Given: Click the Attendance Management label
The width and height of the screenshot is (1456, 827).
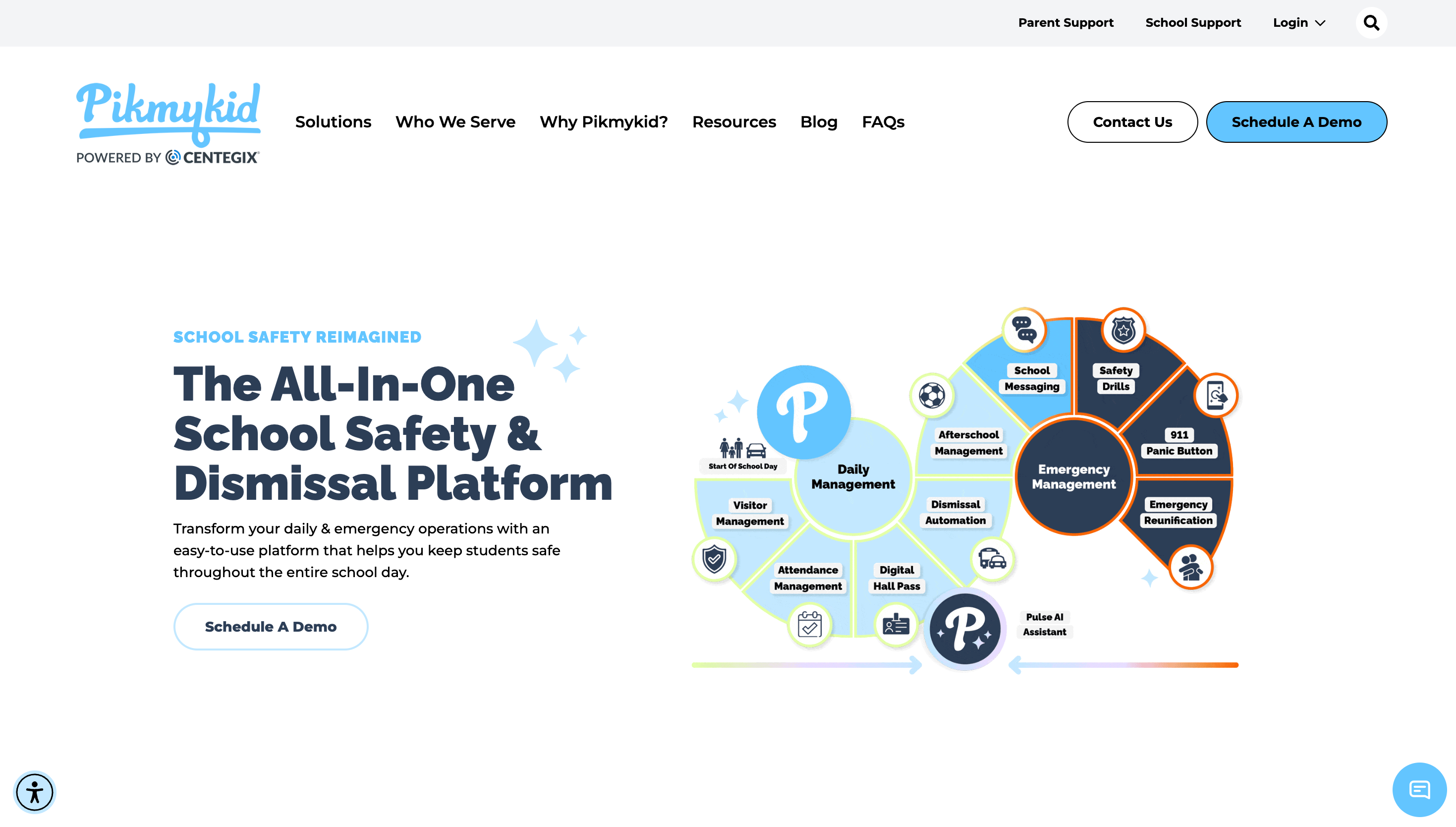Looking at the screenshot, I should point(808,578).
